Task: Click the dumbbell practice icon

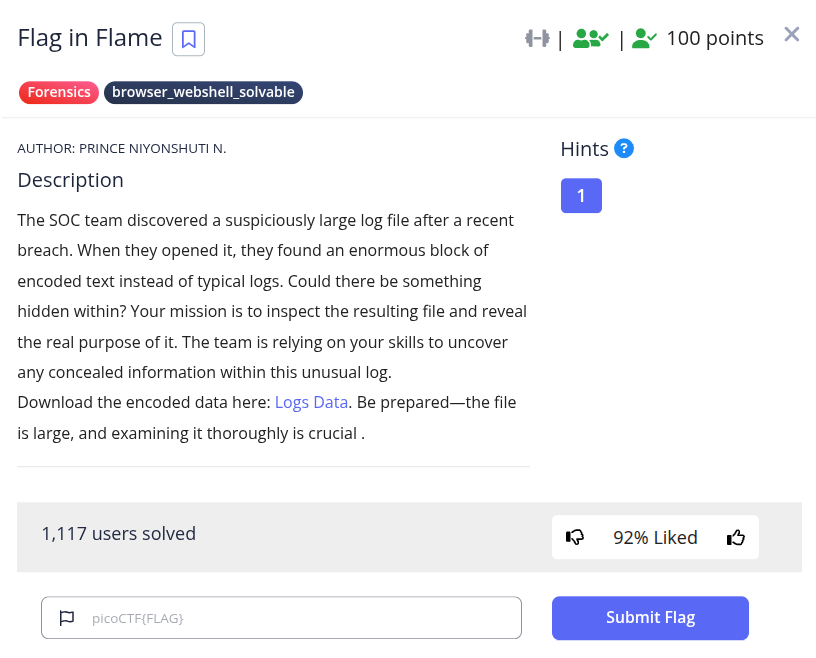Action: [x=537, y=39]
